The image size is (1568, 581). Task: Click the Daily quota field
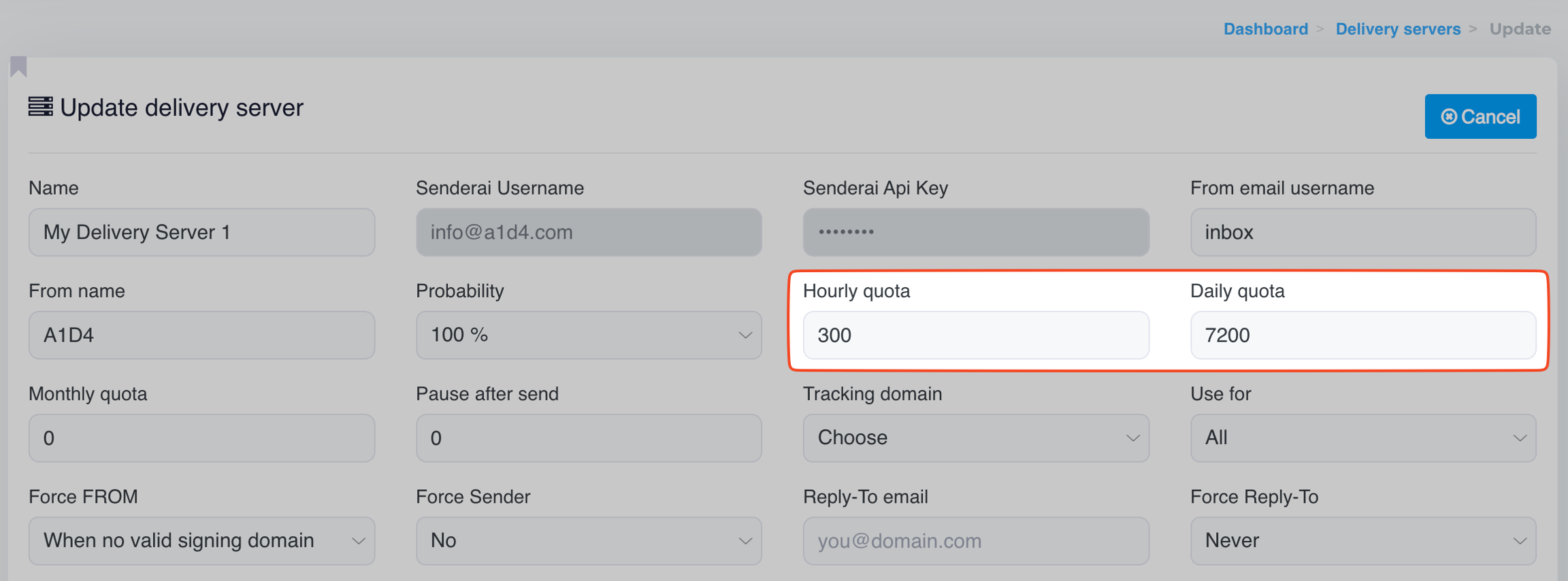coord(1363,335)
